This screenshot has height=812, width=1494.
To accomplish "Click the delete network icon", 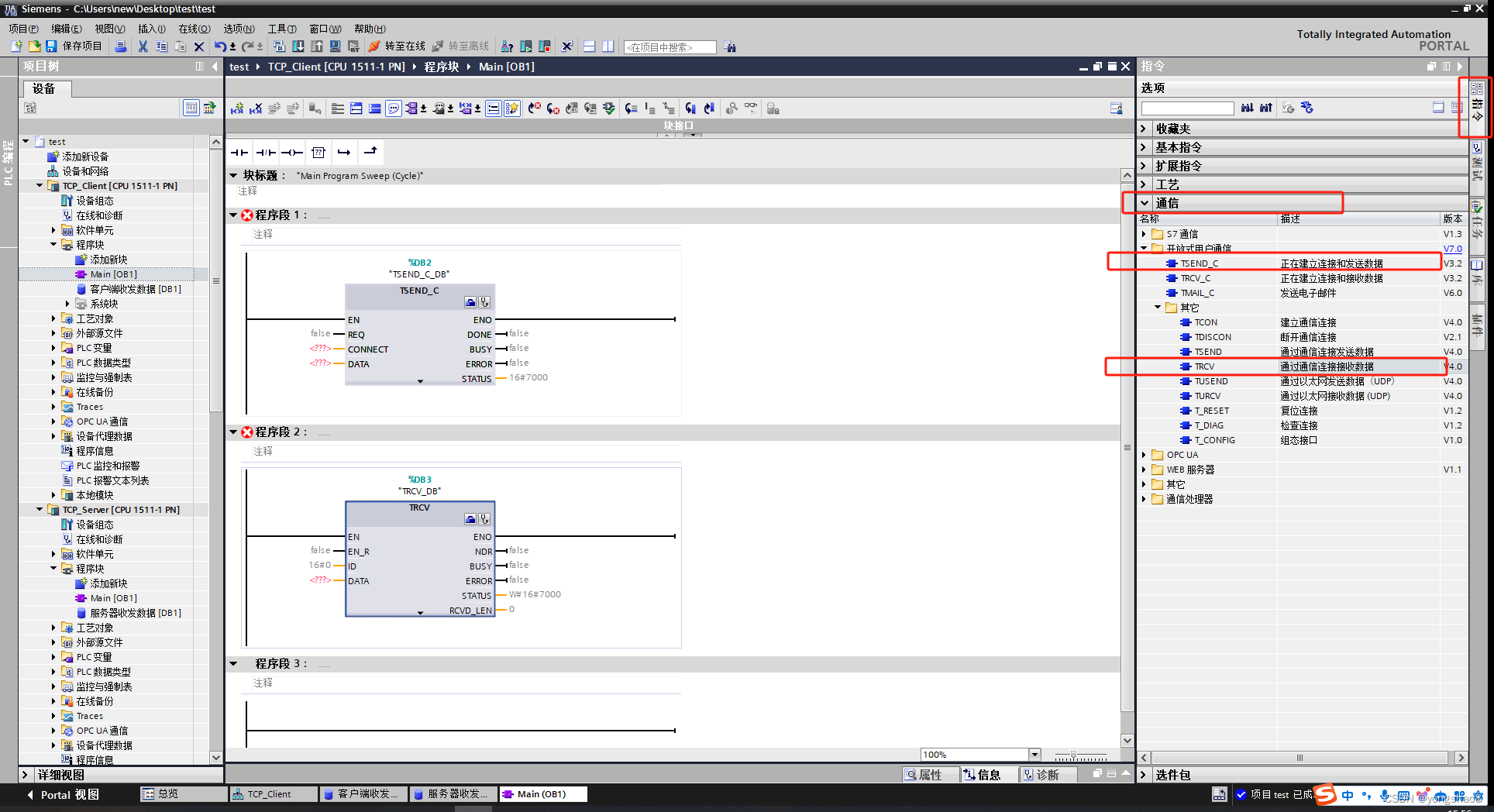I will [x=256, y=108].
